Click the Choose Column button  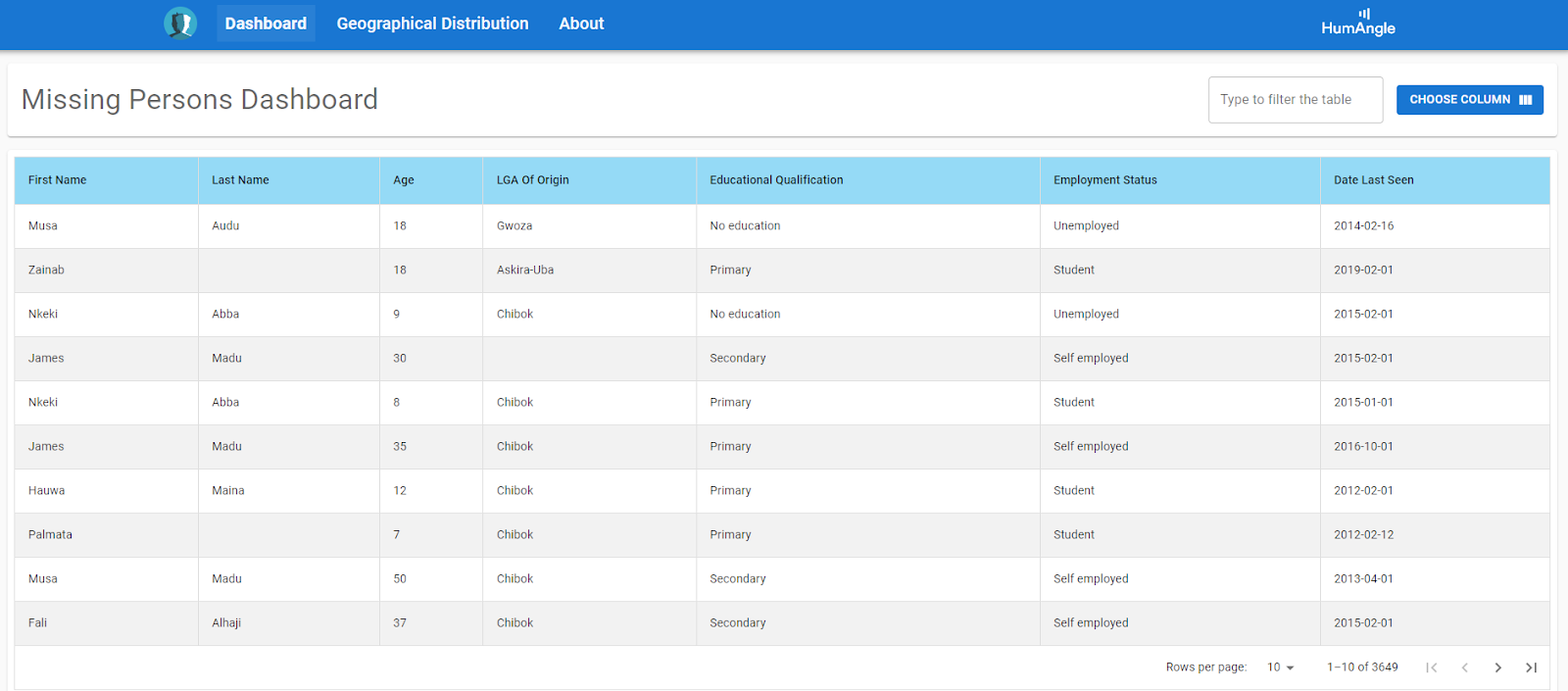point(1470,100)
